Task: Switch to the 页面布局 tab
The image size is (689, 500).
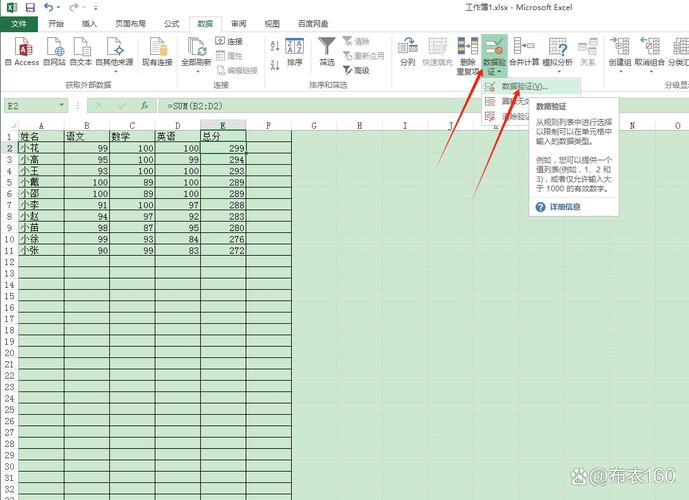Action: 131,24
